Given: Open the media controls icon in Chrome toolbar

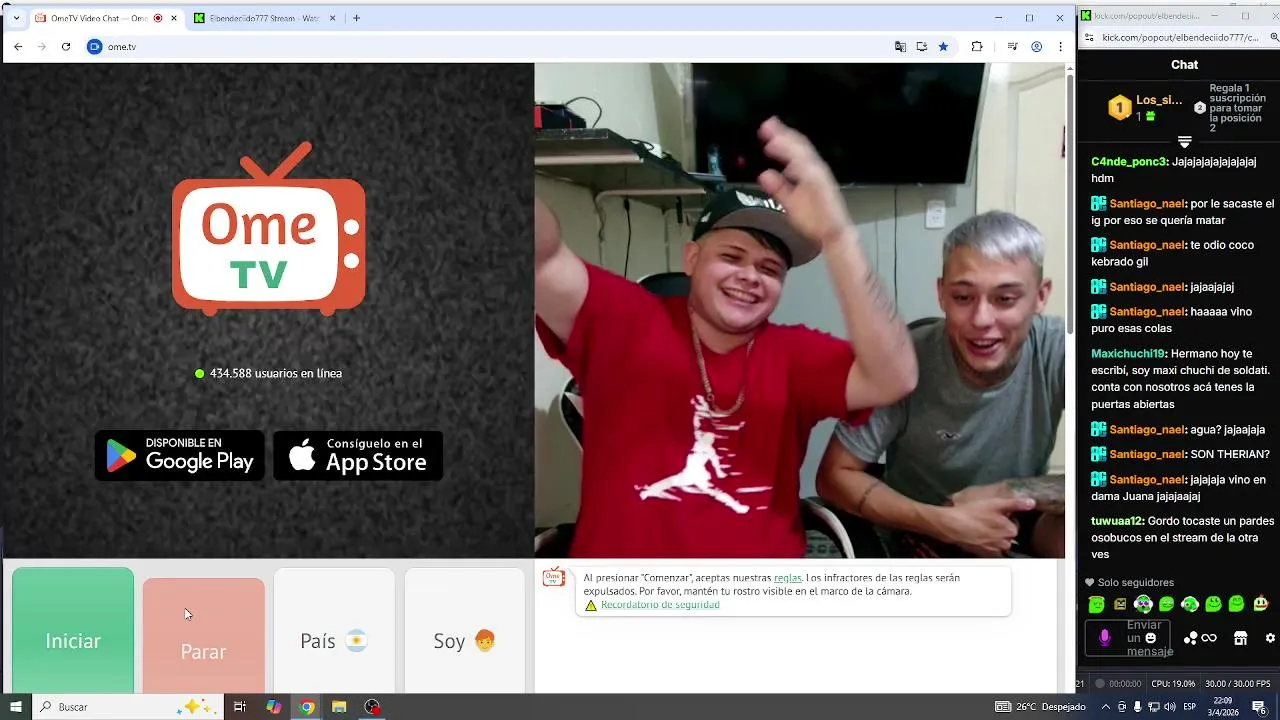Looking at the screenshot, I should (x=1012, y=47).
